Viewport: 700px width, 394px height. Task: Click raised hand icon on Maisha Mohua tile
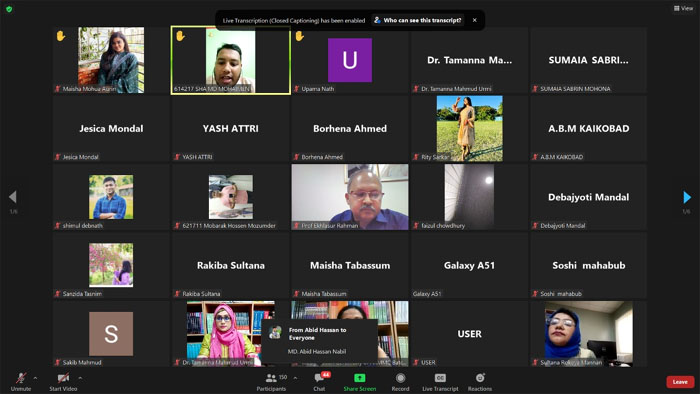[x=61, y=36]
